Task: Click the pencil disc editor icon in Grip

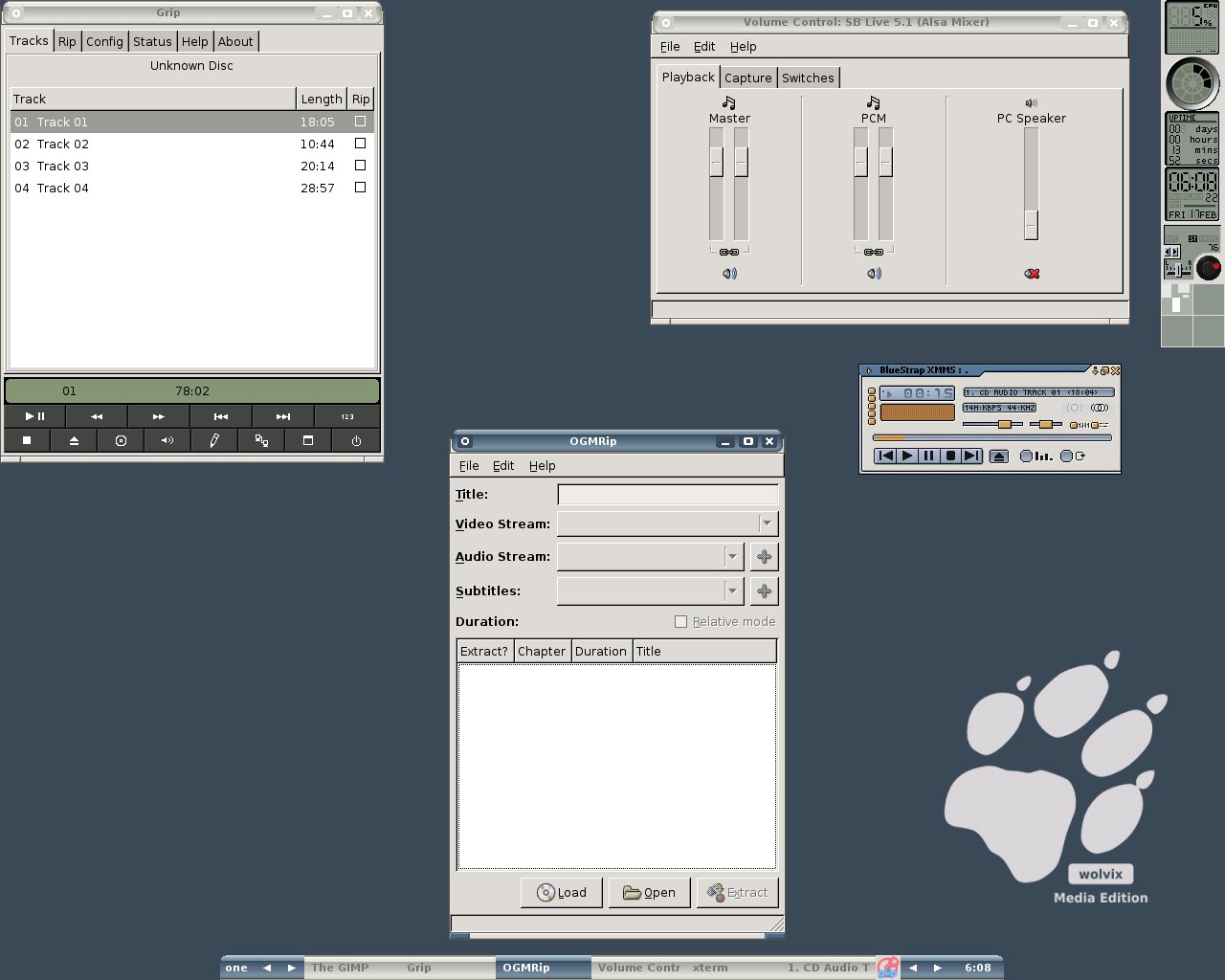Action: tap(214, 440)
